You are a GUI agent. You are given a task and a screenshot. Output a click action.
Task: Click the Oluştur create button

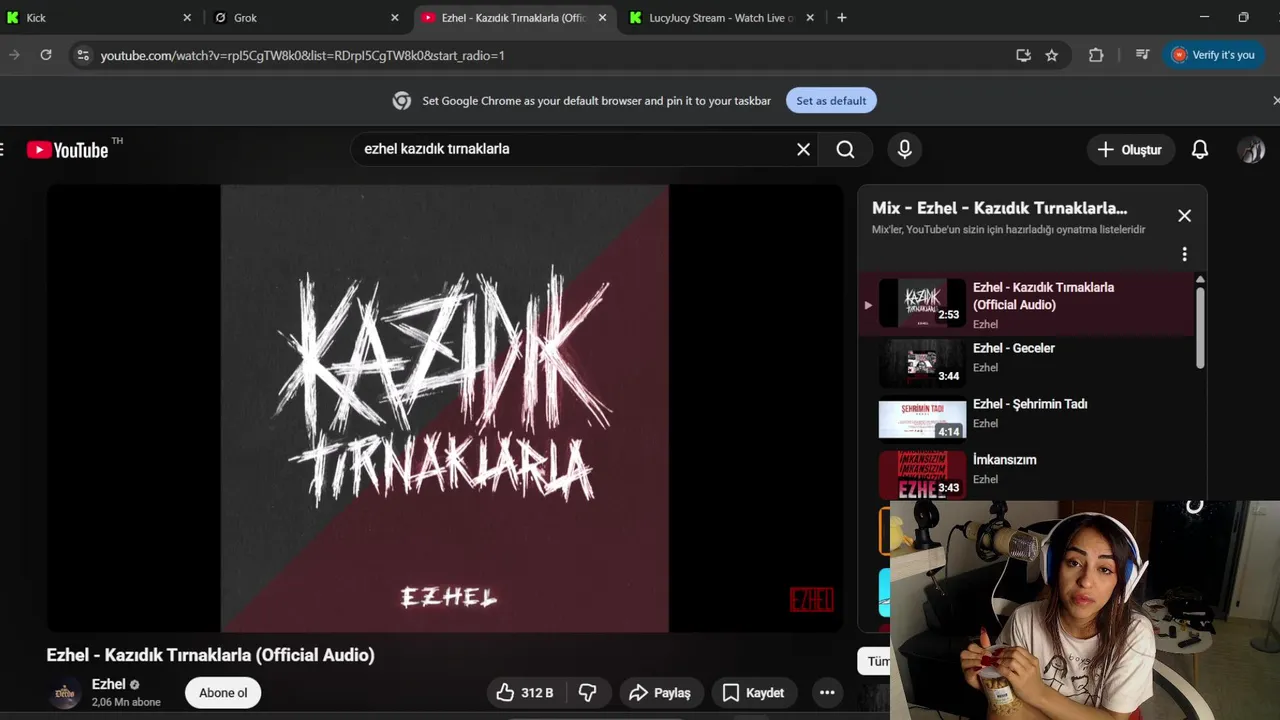(1130, 150)
